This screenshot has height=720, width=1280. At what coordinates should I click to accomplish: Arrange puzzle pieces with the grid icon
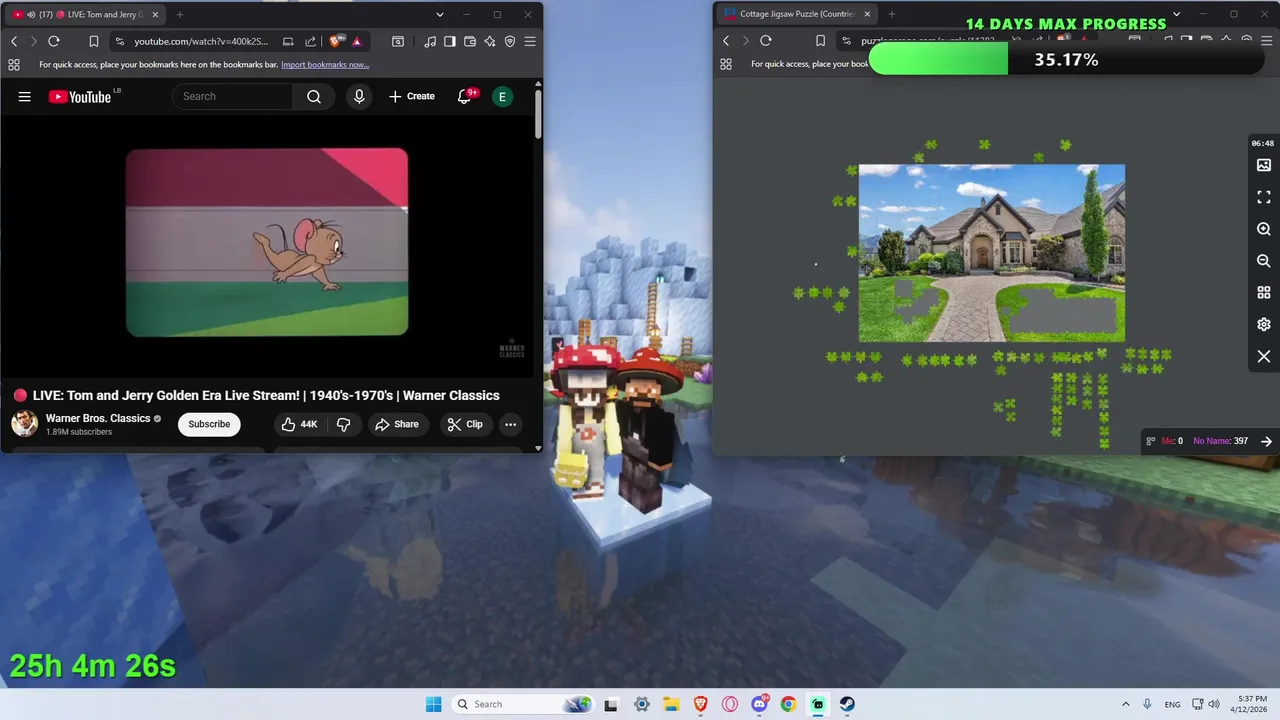(x=1264, y=292)
